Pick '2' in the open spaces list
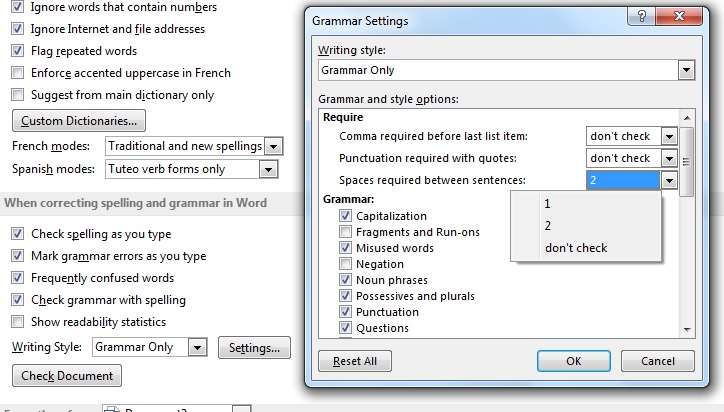This screenshot has width=724, height=412. click(547, 225)
